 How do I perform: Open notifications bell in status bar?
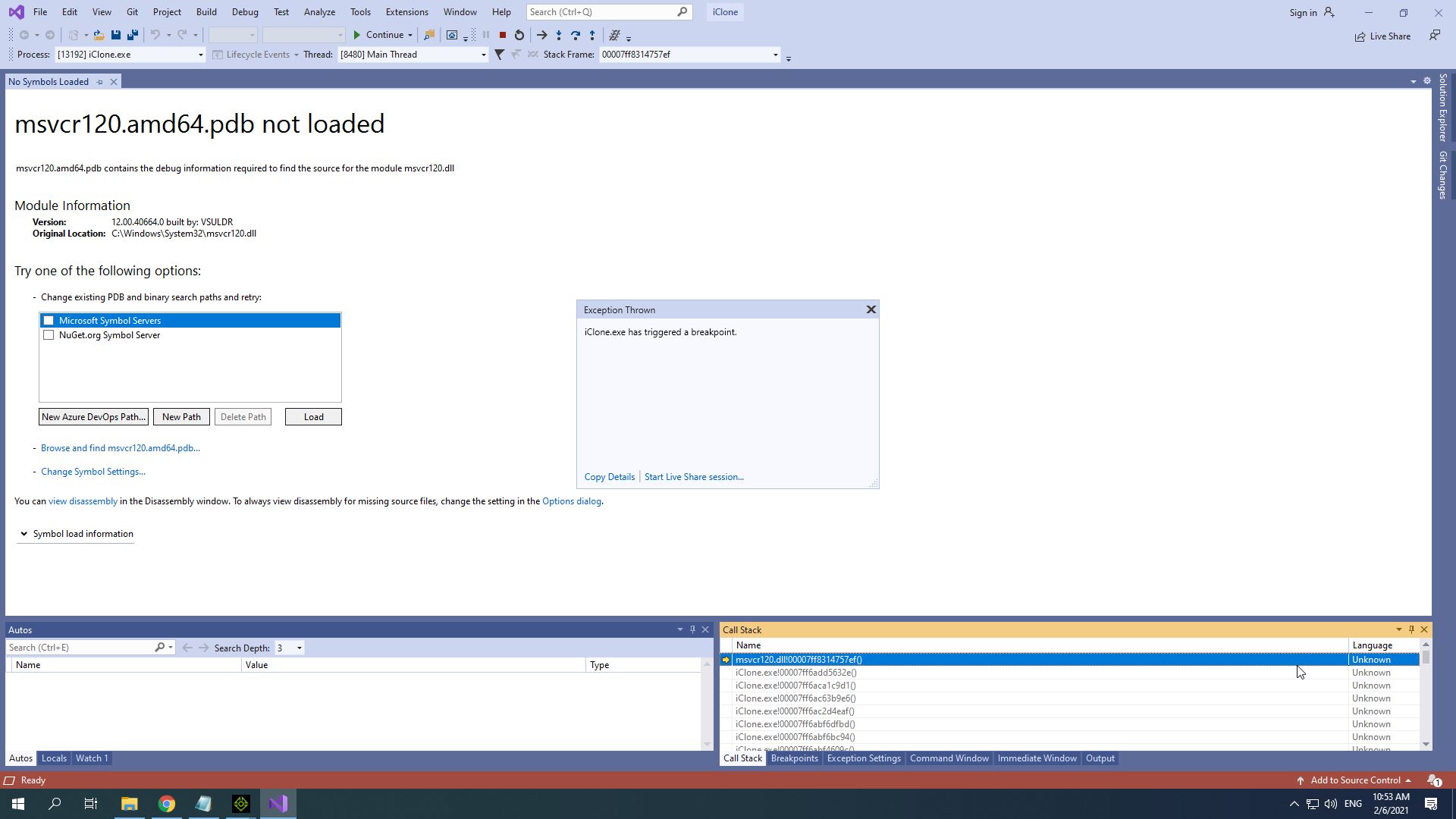(1433, 780)
